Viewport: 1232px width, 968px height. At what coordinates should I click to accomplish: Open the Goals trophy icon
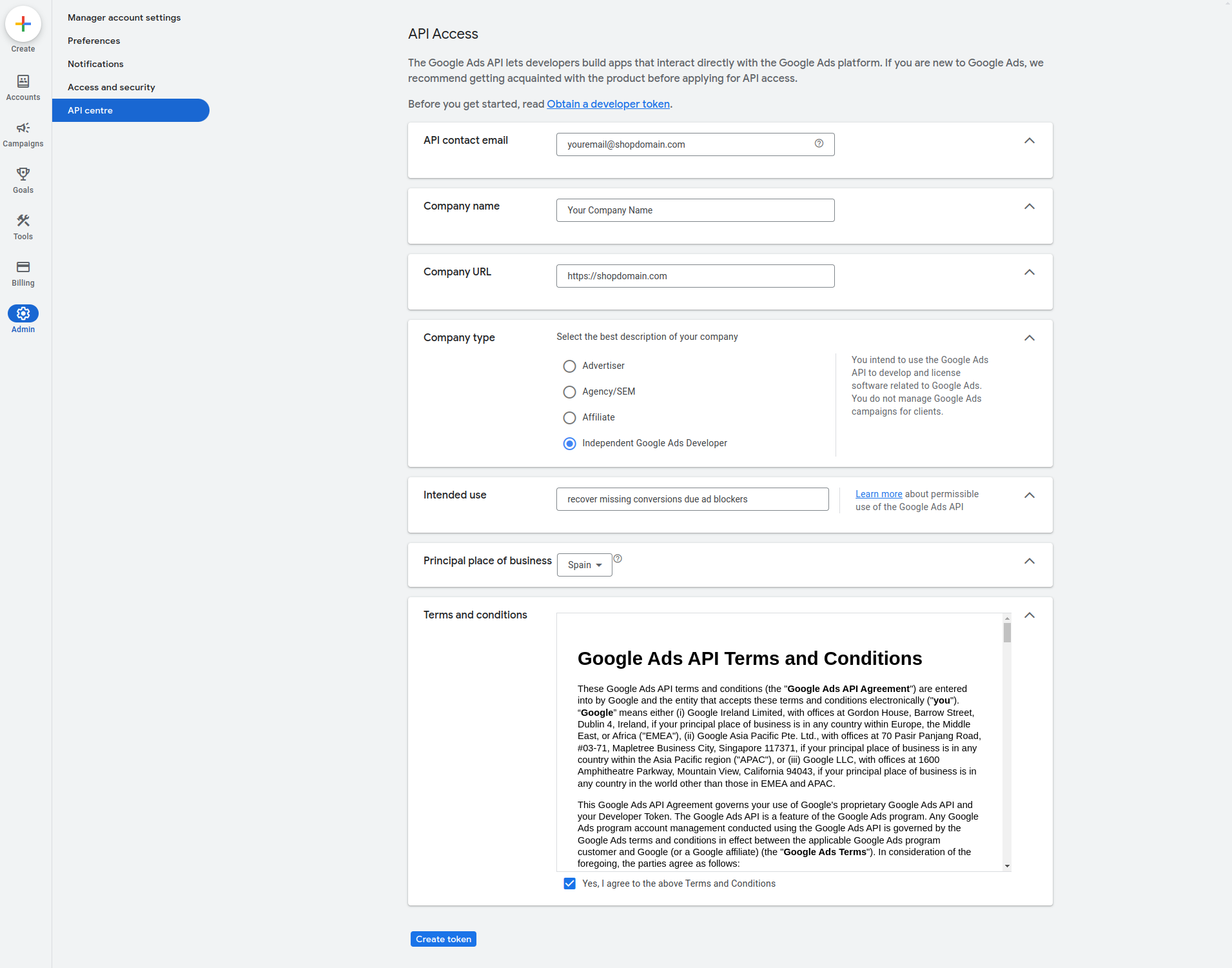coord(23,175)
